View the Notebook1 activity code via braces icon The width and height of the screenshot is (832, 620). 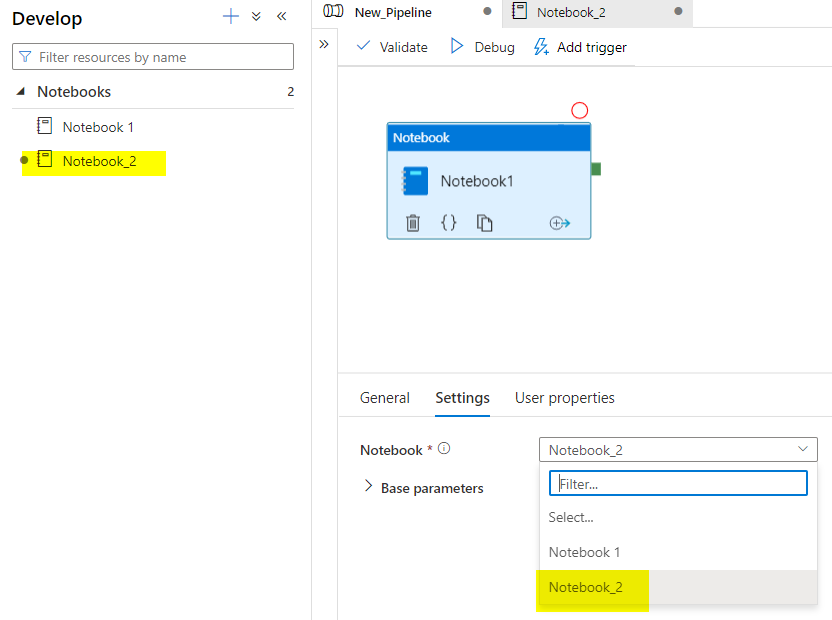(449, 223)
